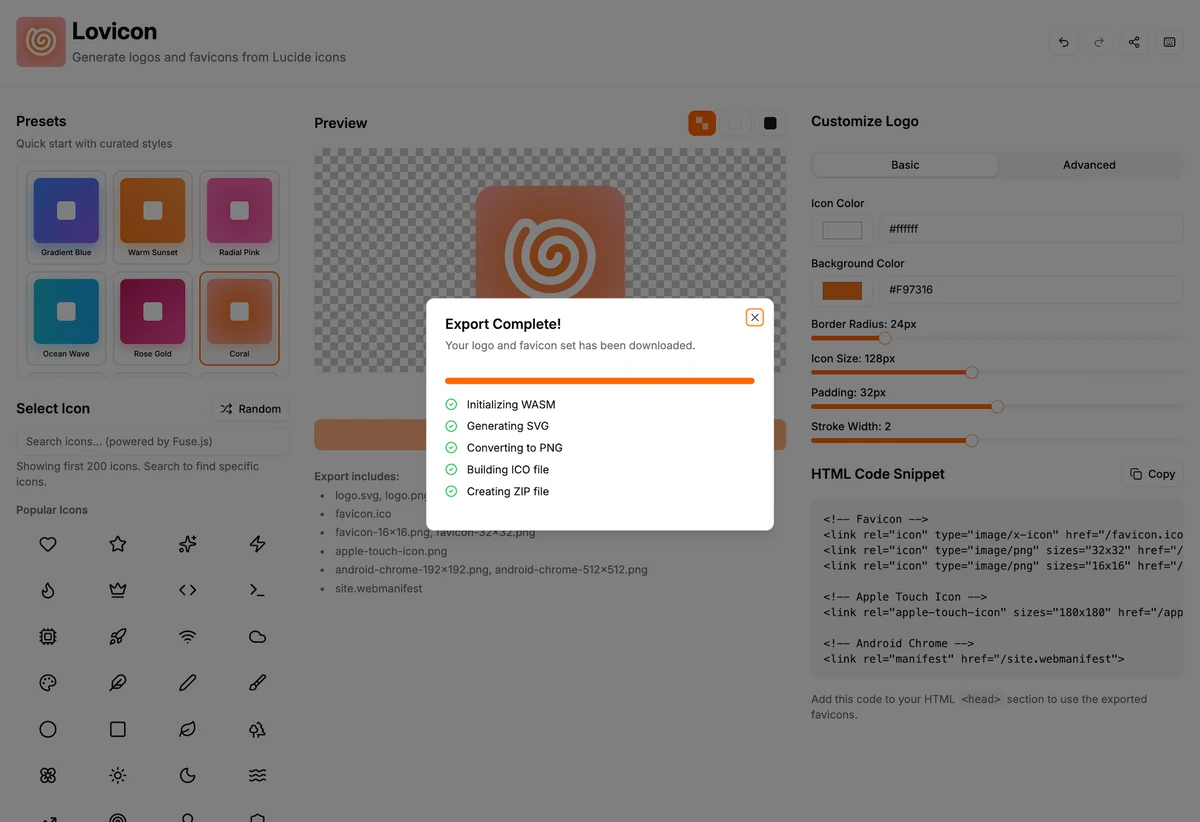This screenshot has width=1200, height=822.
Task: Copy the HTML code snippet
Action: click(1152, 474)
